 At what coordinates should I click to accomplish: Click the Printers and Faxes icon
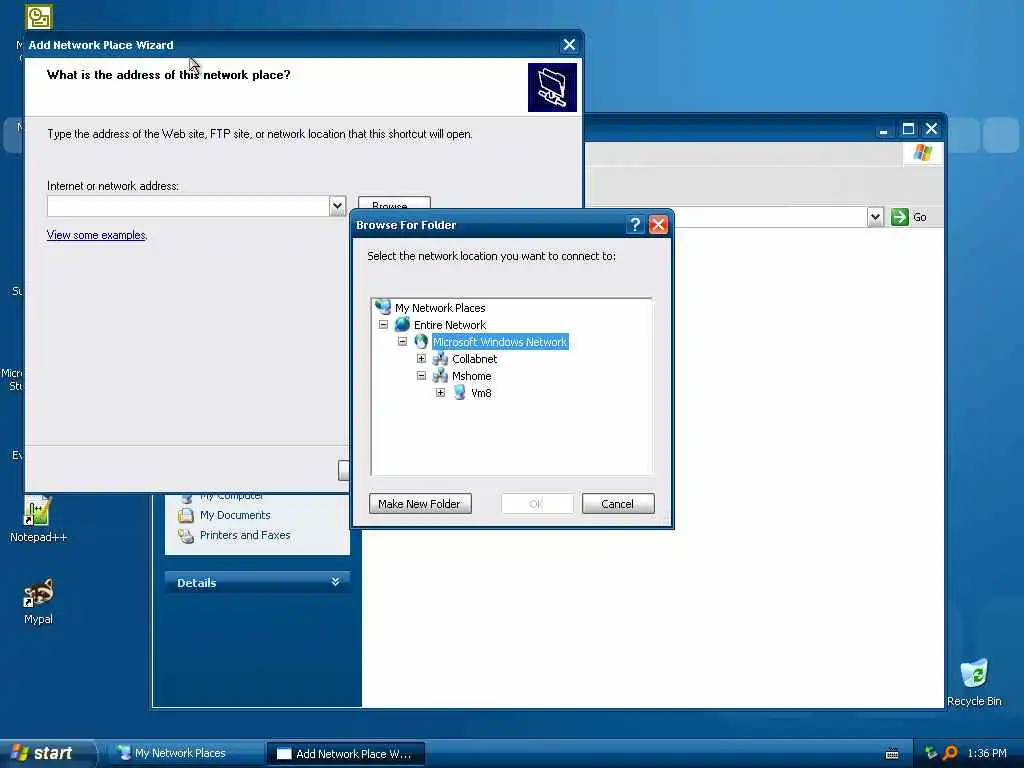point(186,535)
